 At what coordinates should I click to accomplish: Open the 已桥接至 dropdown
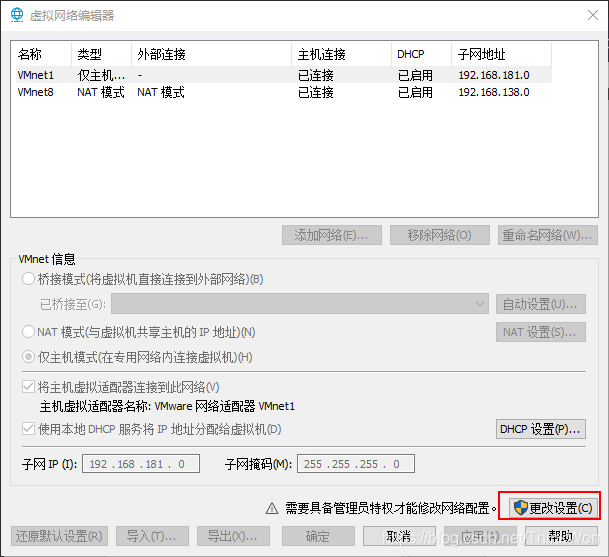pyautogui.click(x=300, y=304)
